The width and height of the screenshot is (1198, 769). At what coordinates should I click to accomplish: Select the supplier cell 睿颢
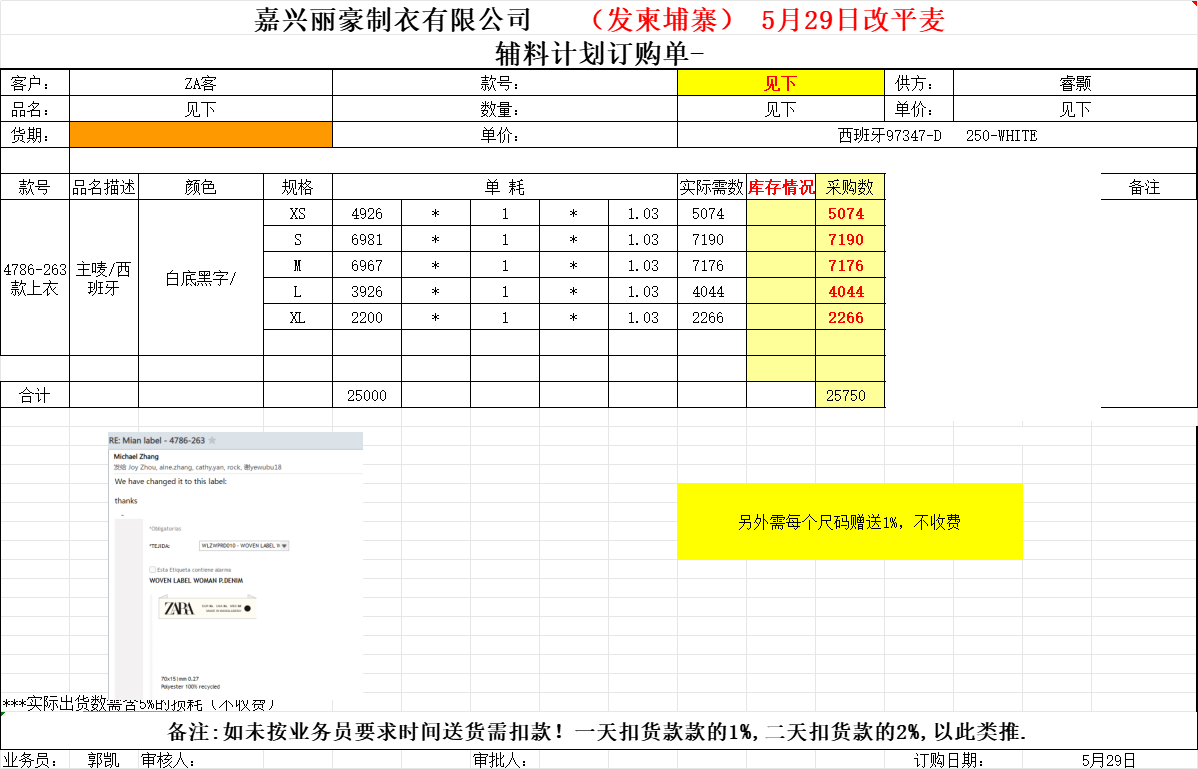pyautogui.click(x=1074, y=83)
